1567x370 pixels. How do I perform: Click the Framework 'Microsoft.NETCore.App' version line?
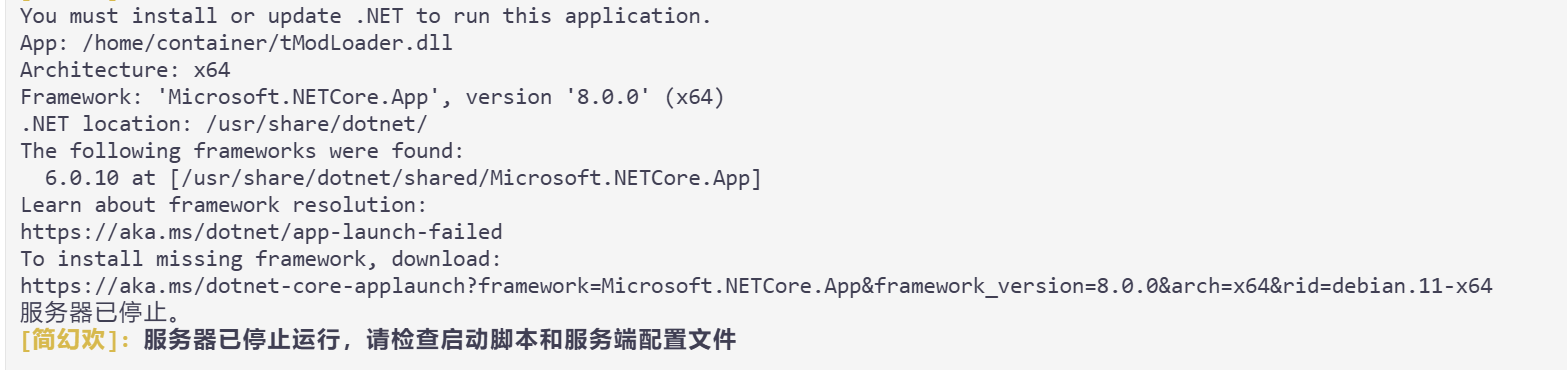372,97
